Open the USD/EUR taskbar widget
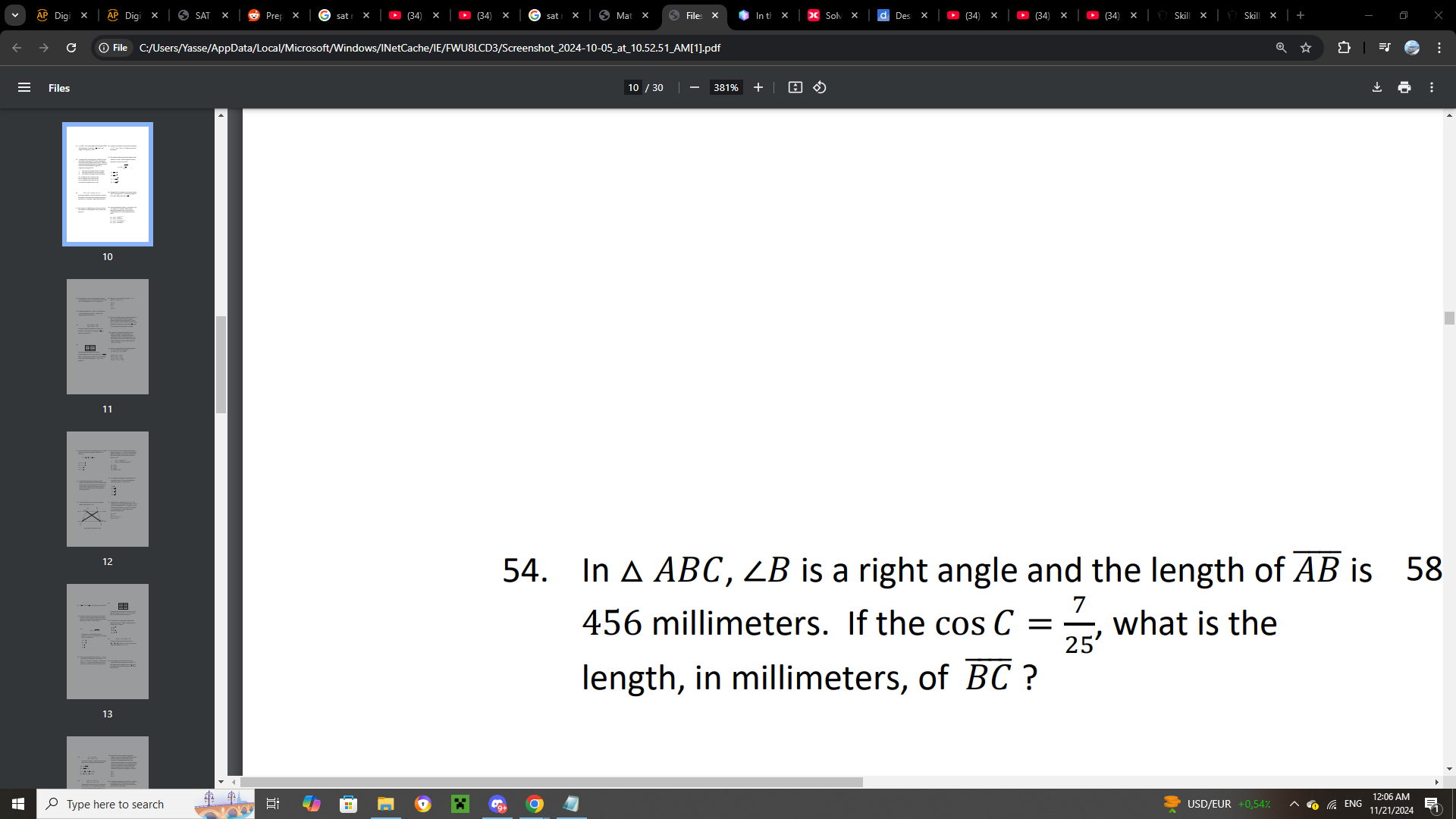The image size is (1456, 819). (x=1218, y=804)
